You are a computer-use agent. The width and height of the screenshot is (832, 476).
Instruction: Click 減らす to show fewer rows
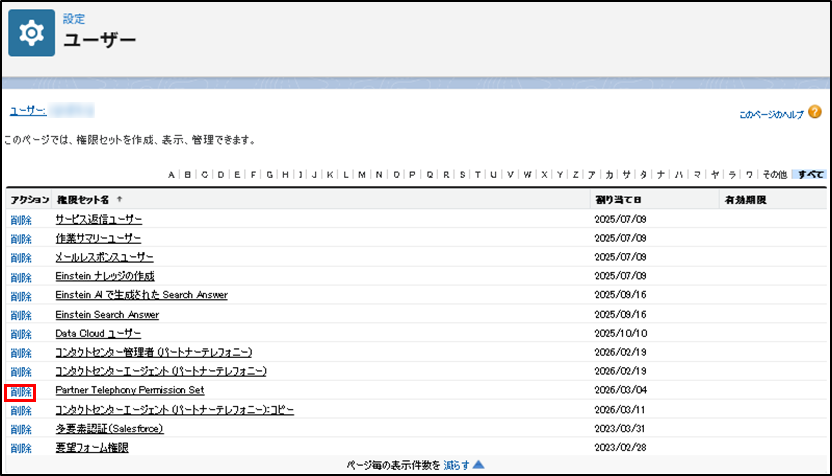tap(456, 465)
